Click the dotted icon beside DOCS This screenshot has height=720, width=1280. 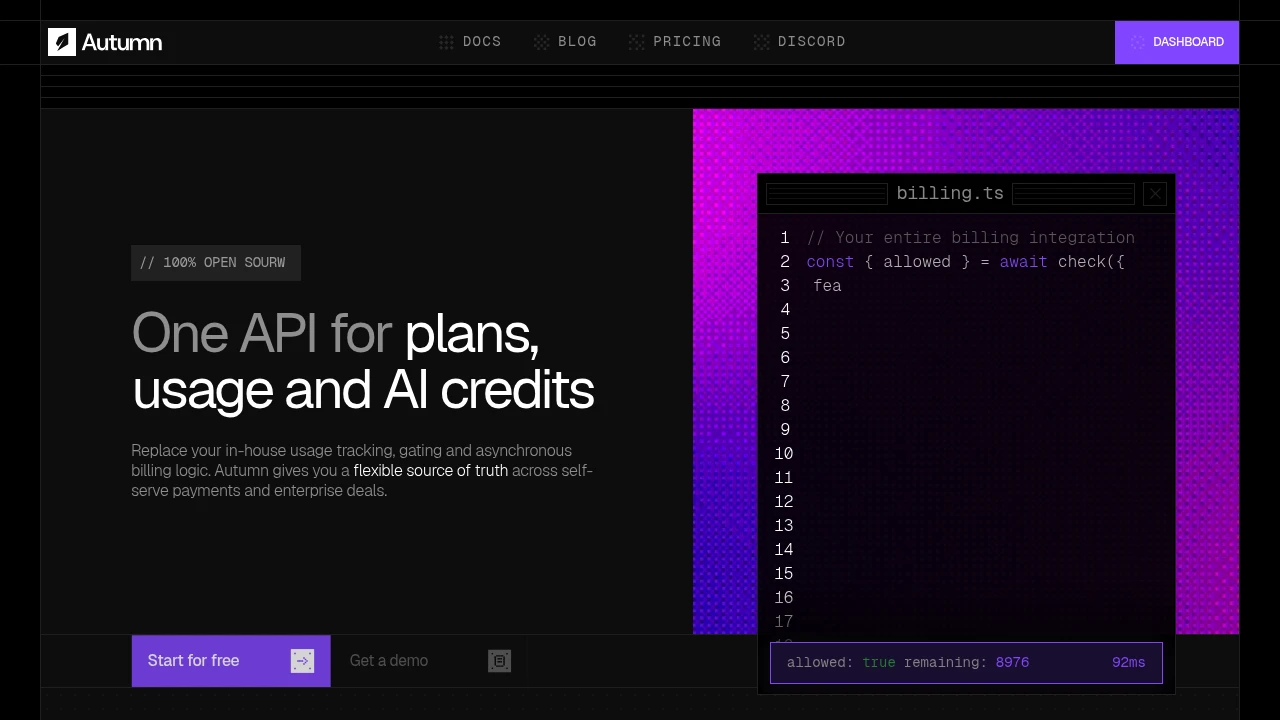coord(446,42)
